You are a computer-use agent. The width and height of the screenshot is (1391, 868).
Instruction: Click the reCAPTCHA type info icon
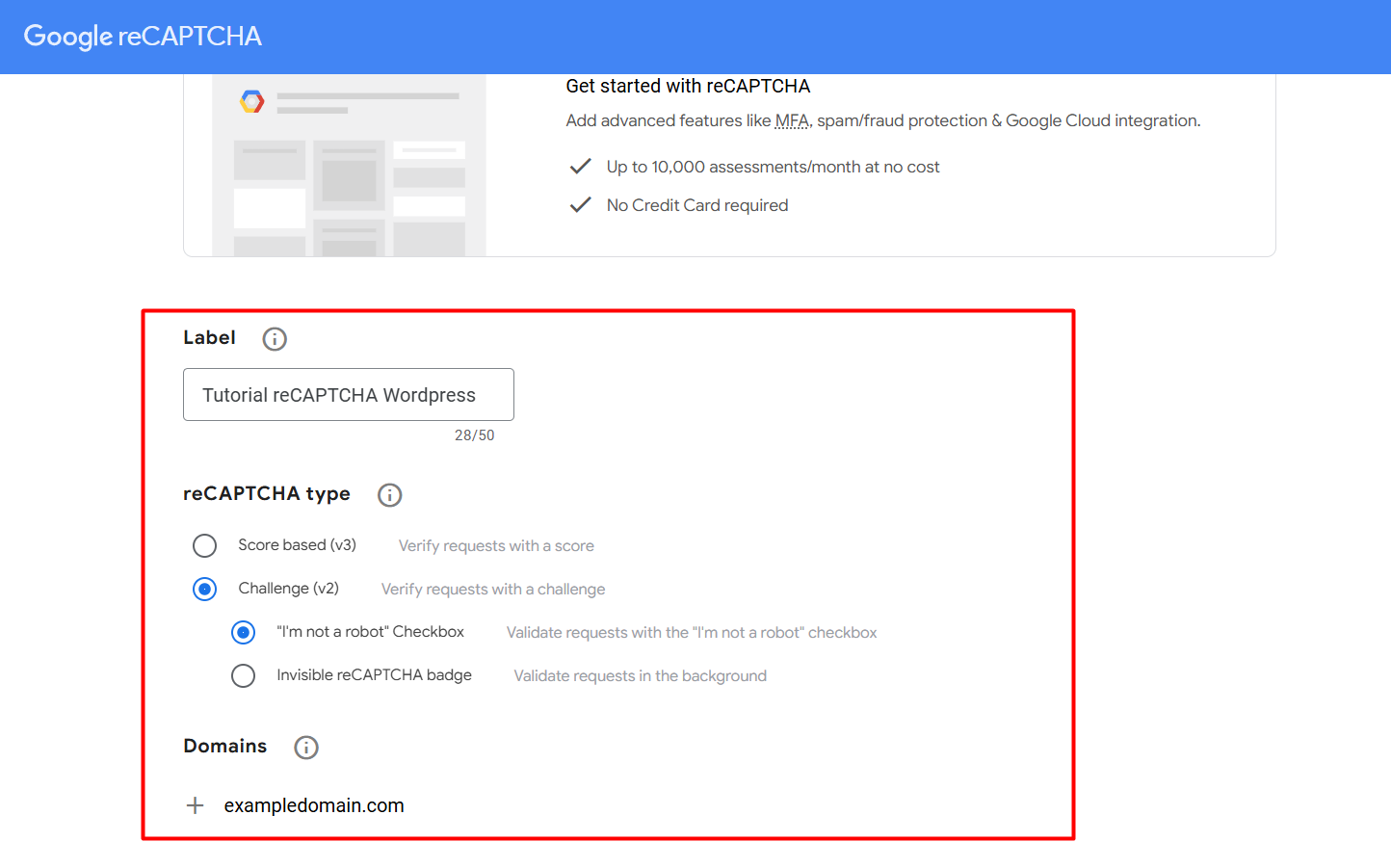[389, 494]
